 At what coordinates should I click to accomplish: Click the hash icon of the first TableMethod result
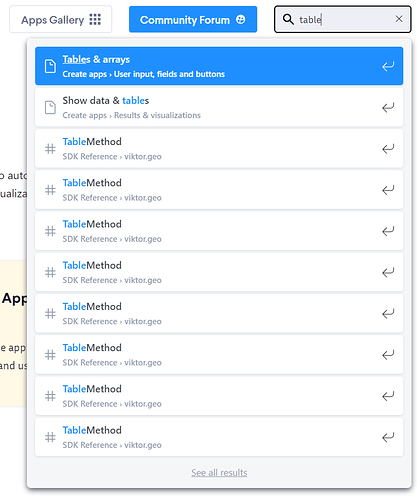click(50, 149)
